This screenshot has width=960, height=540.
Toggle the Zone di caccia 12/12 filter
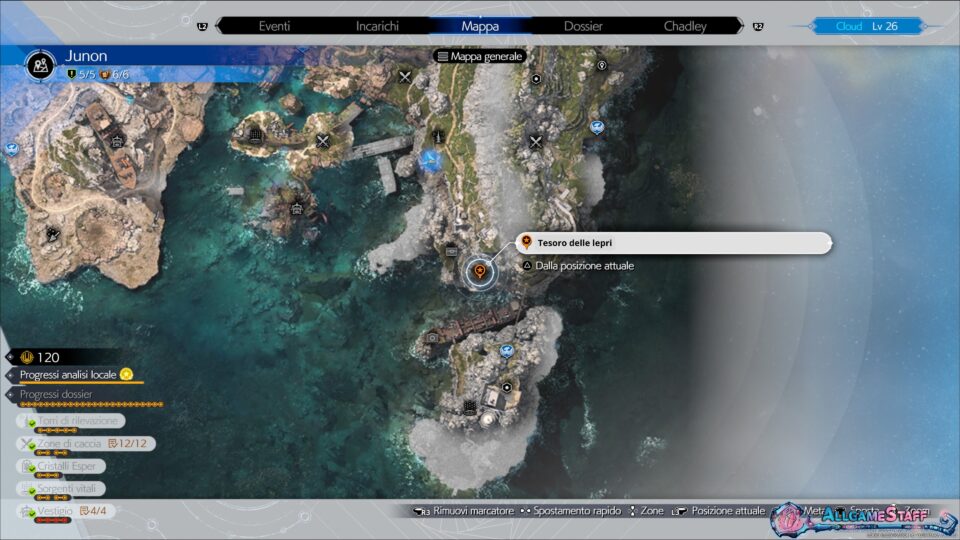coord(86,444)
